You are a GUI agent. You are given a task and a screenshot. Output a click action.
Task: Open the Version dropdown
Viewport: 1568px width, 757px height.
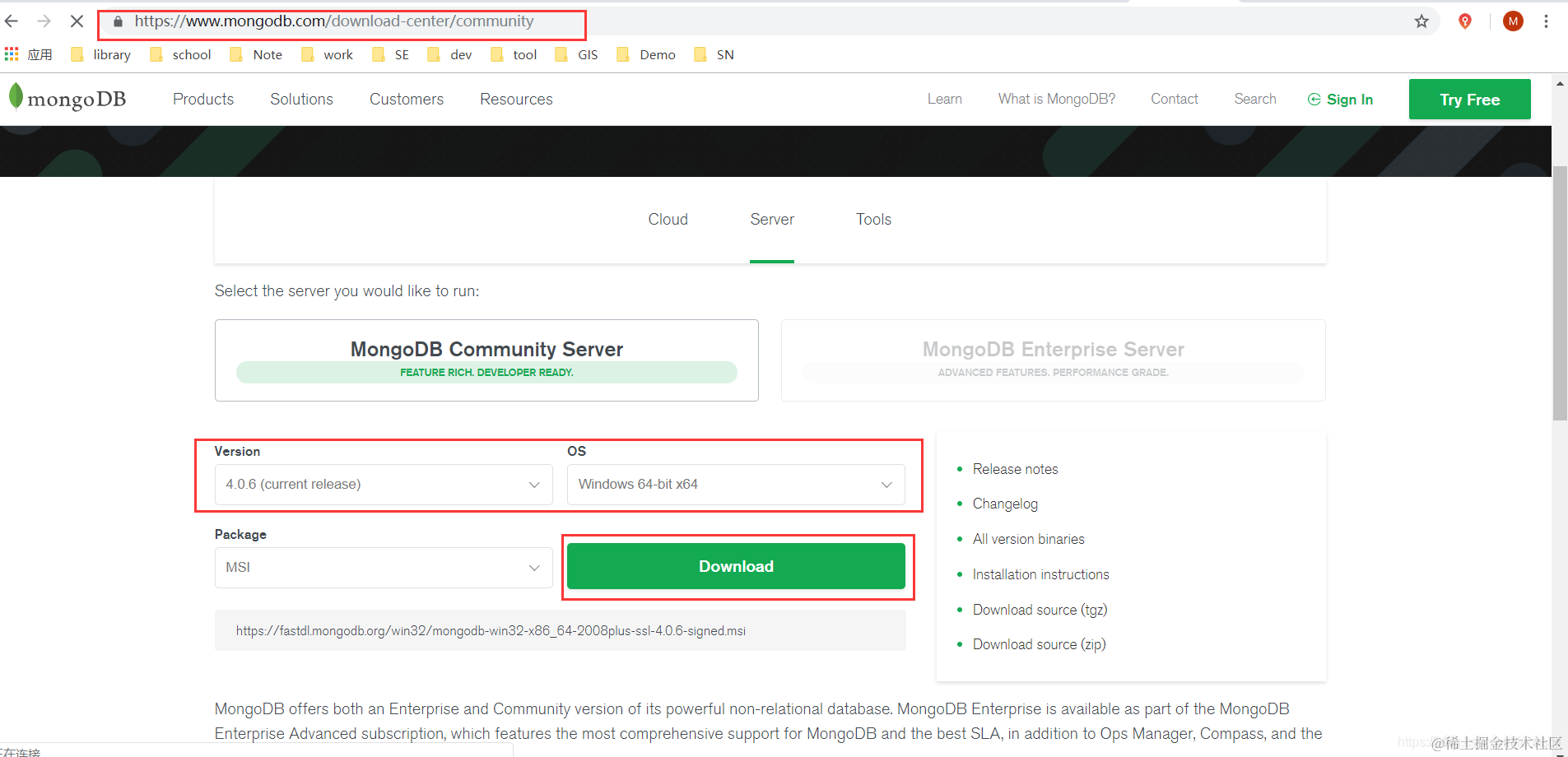click(384, 485)
